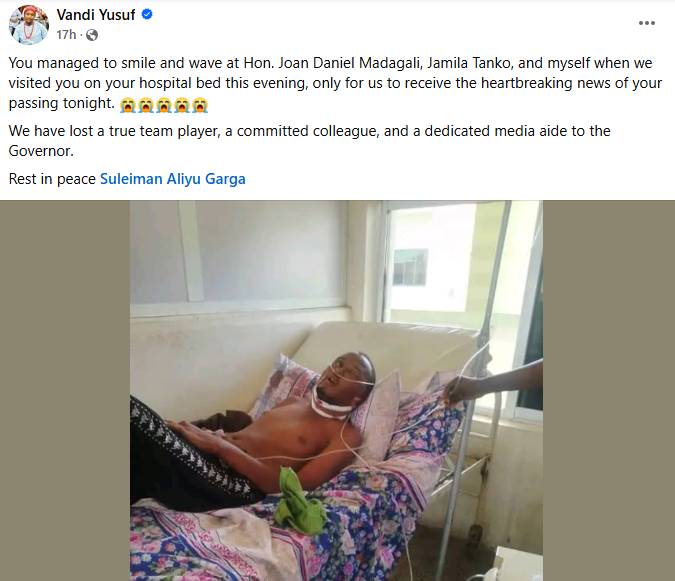This screenshot has width=675, height=581.
Task: Open Vandi Yusuf's profile name link
Action: click(96, 15)
